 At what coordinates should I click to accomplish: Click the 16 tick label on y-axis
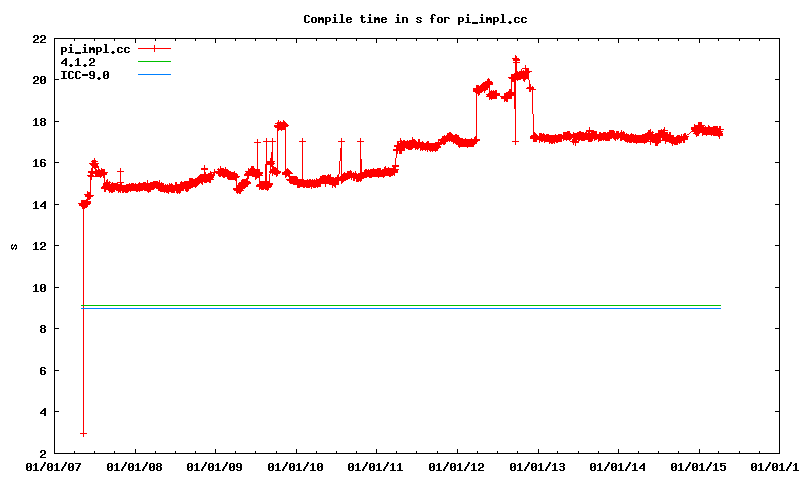38,163
